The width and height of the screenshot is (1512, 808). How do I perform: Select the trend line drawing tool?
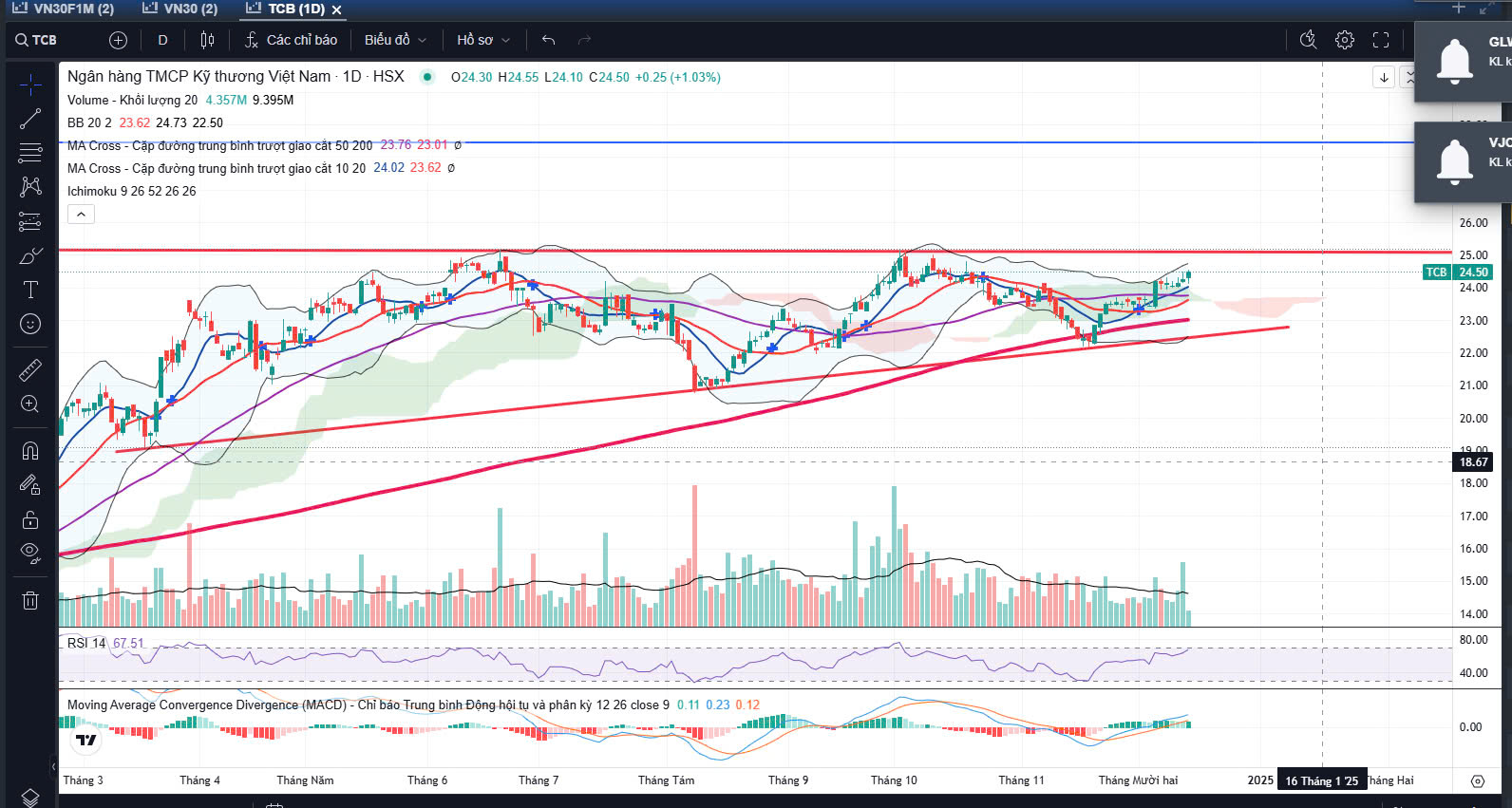click(x=30, y=119)
